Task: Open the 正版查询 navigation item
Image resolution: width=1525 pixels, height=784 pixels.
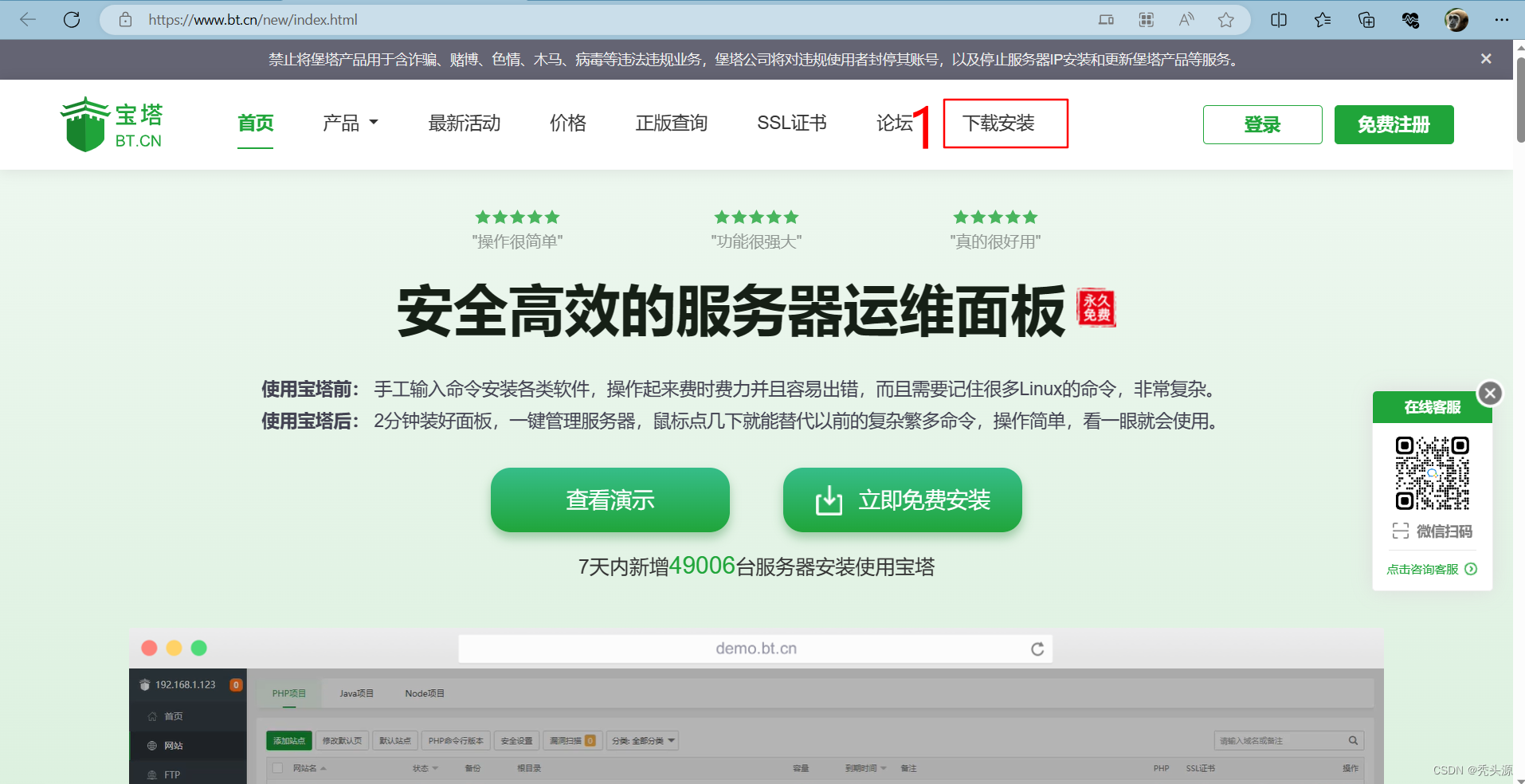Action: (x=672, y=123)
